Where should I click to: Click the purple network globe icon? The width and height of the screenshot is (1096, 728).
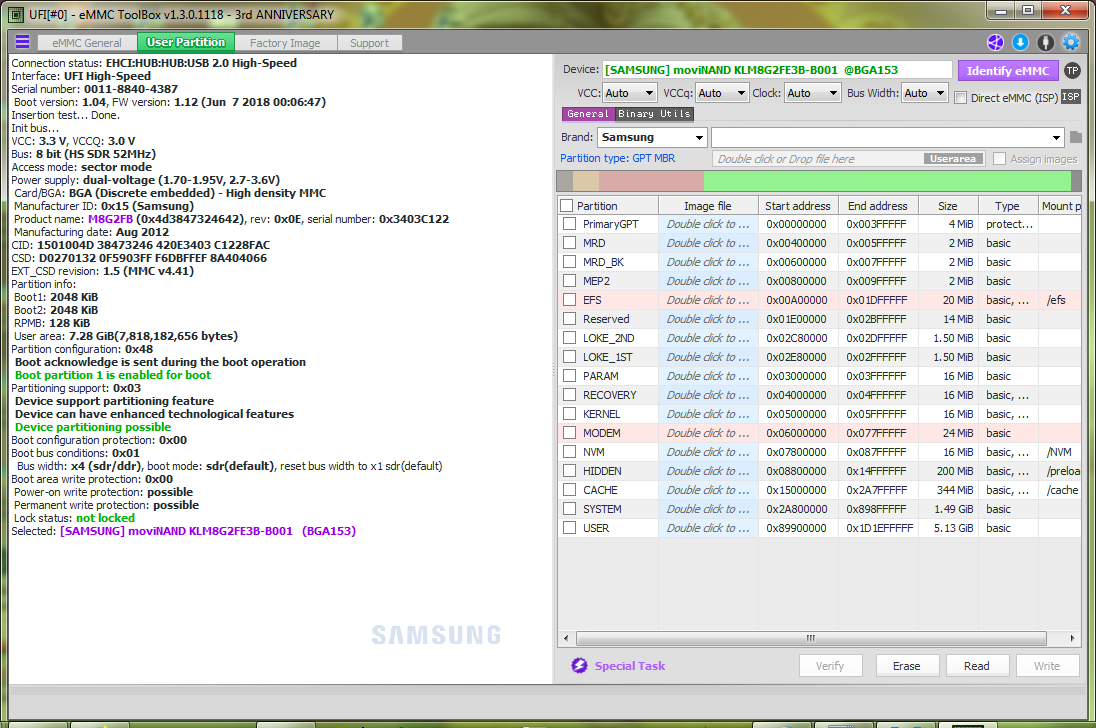pos(995,43)
